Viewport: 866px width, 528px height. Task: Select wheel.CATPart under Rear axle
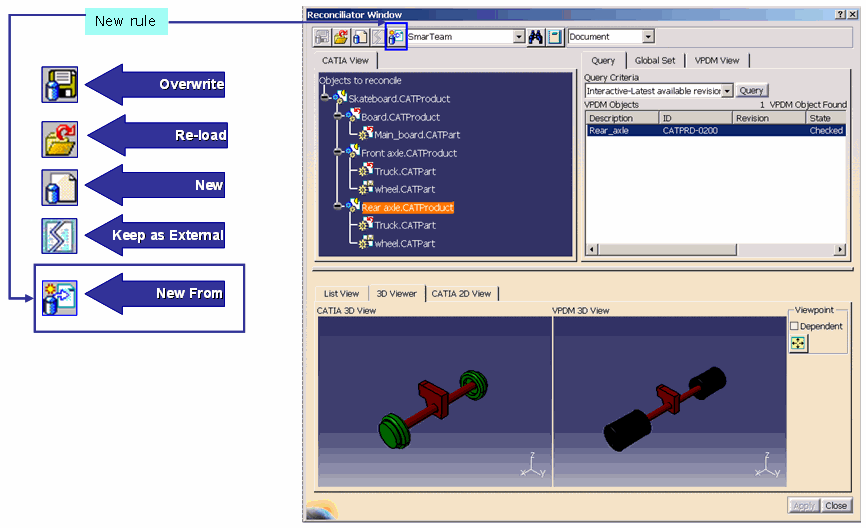tap(405, 243)
